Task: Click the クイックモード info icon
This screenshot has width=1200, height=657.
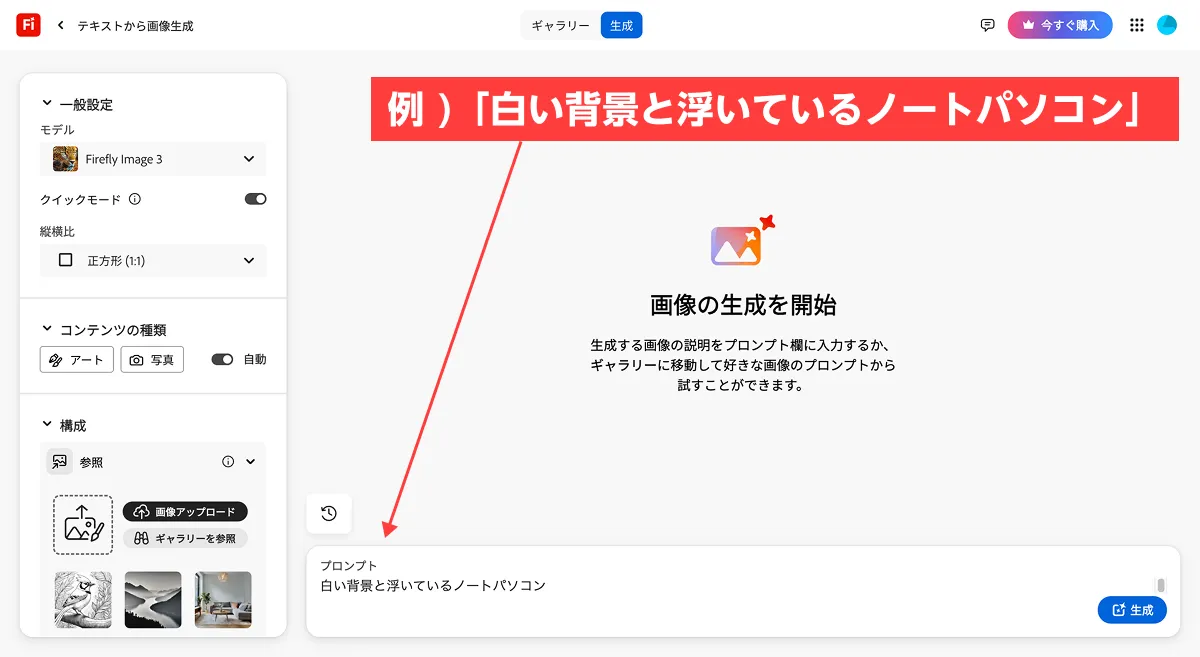Action: [135, 199]
